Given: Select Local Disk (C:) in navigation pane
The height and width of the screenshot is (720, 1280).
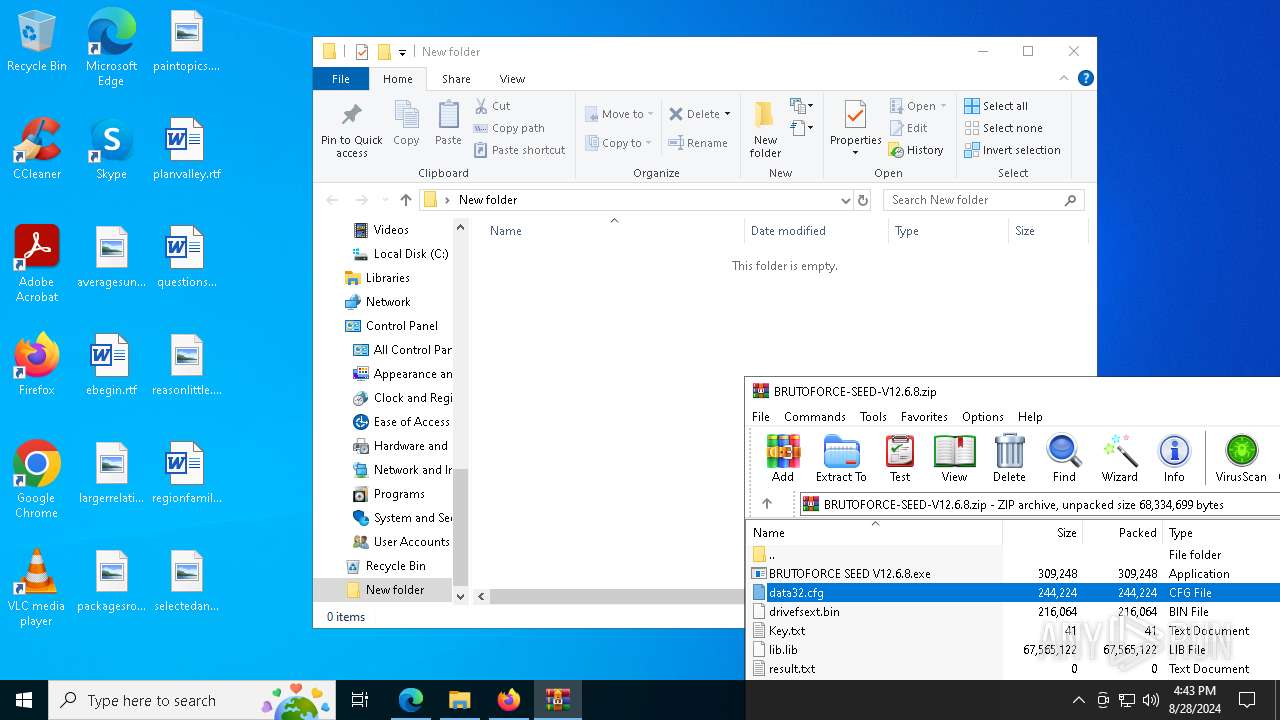Looking at the screenshot, I should pos(400,254).
